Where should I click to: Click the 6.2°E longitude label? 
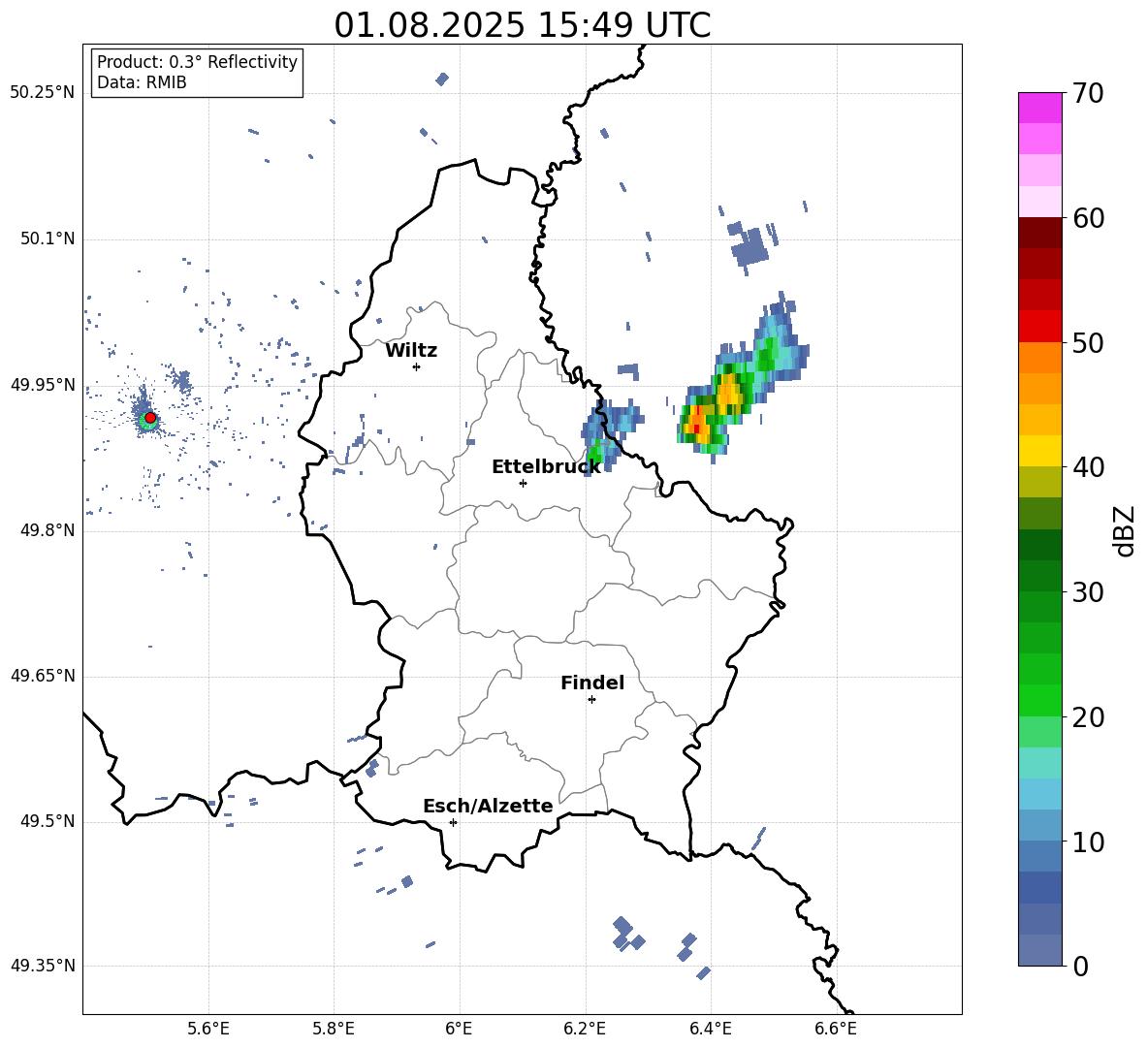click(x=585, y=1029)
